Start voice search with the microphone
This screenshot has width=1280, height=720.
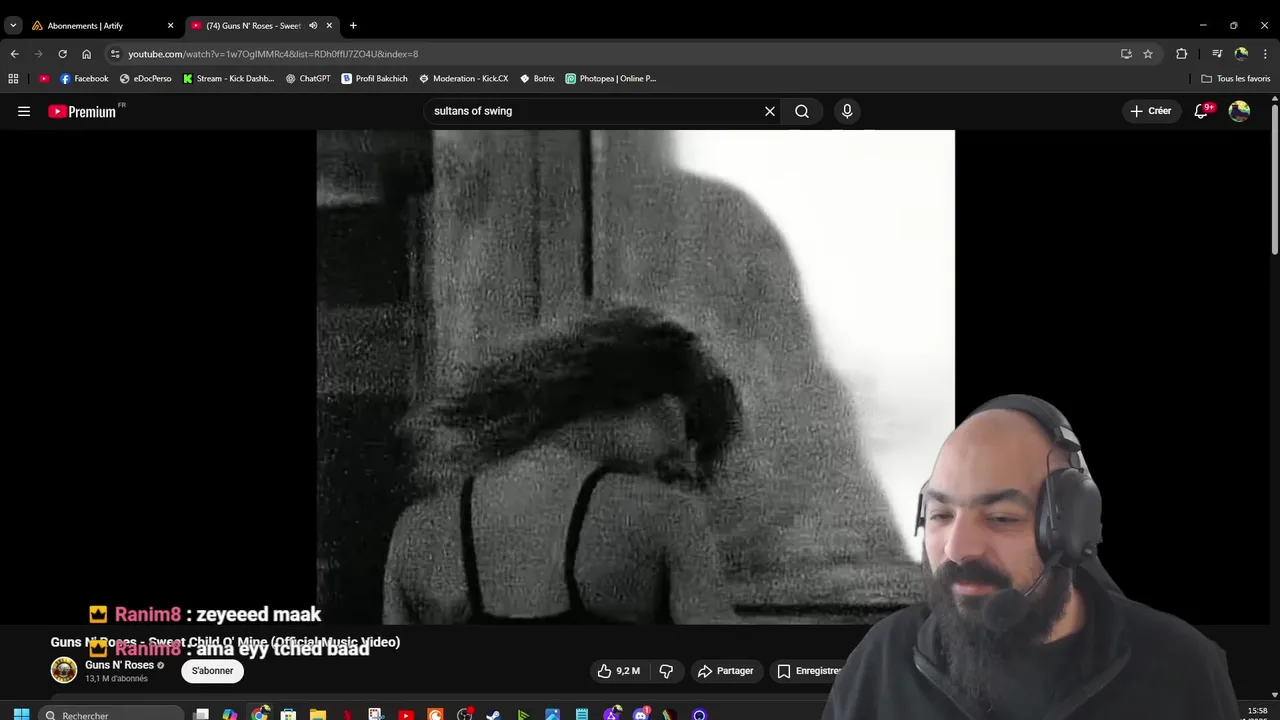point(847,111)
